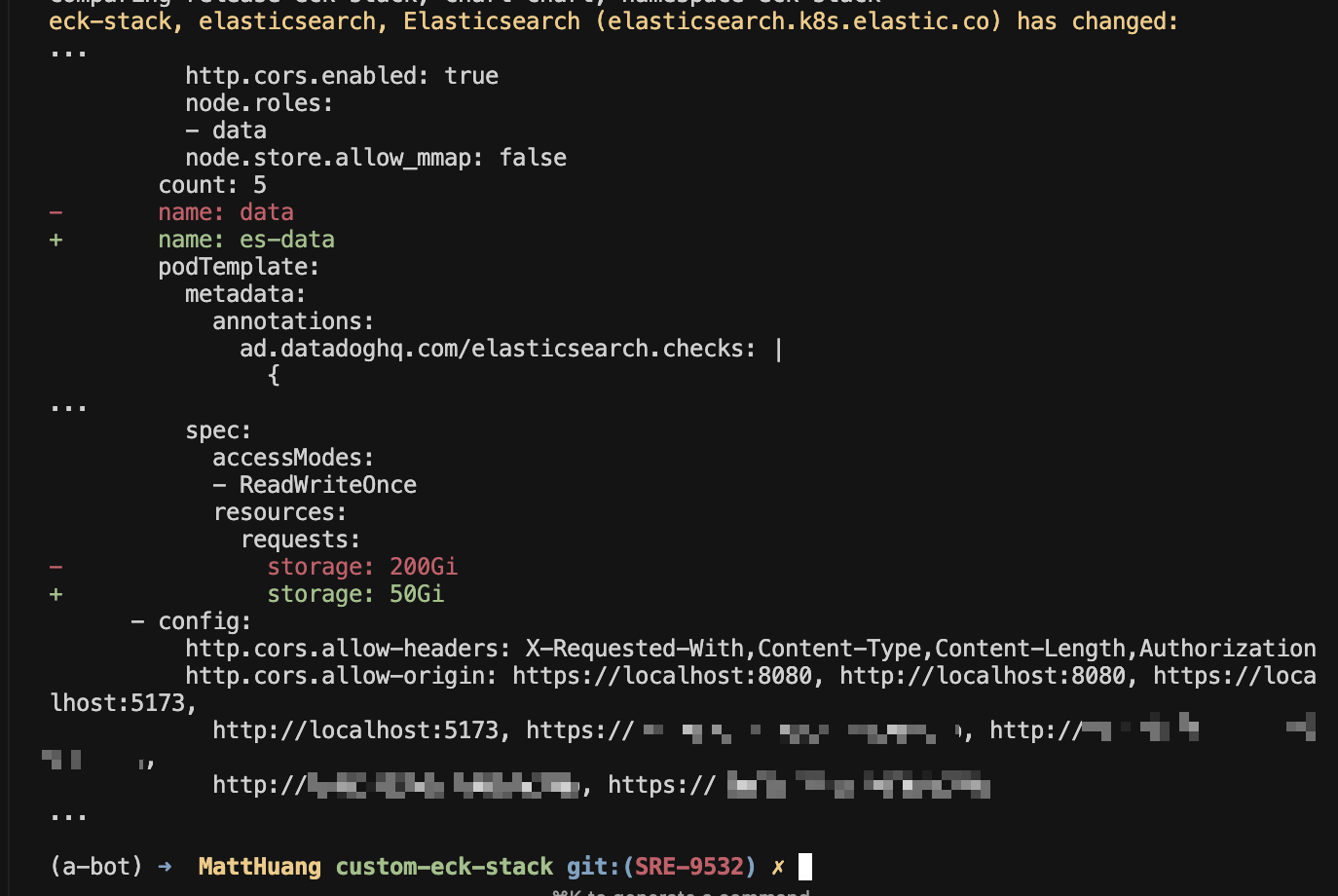
Task: Click the added '50Gi' storage value
Action: pos(416,594)
